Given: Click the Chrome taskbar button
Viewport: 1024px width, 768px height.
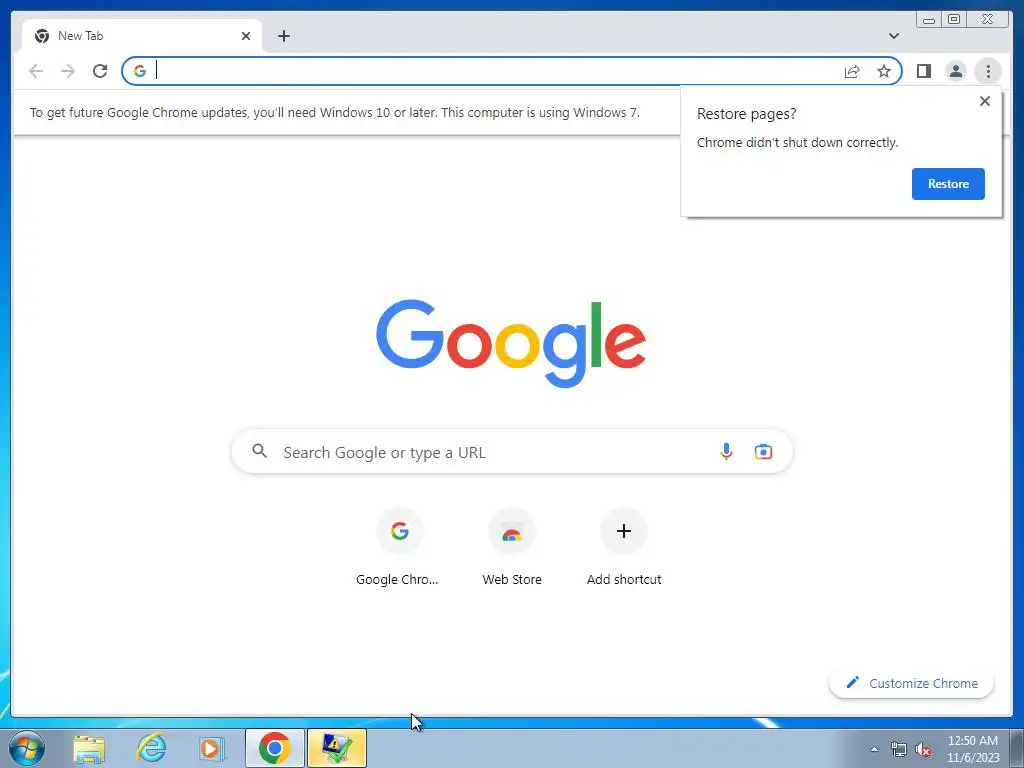Looking at the screenshot, I should pyautogui.click(x=274, y=748).
